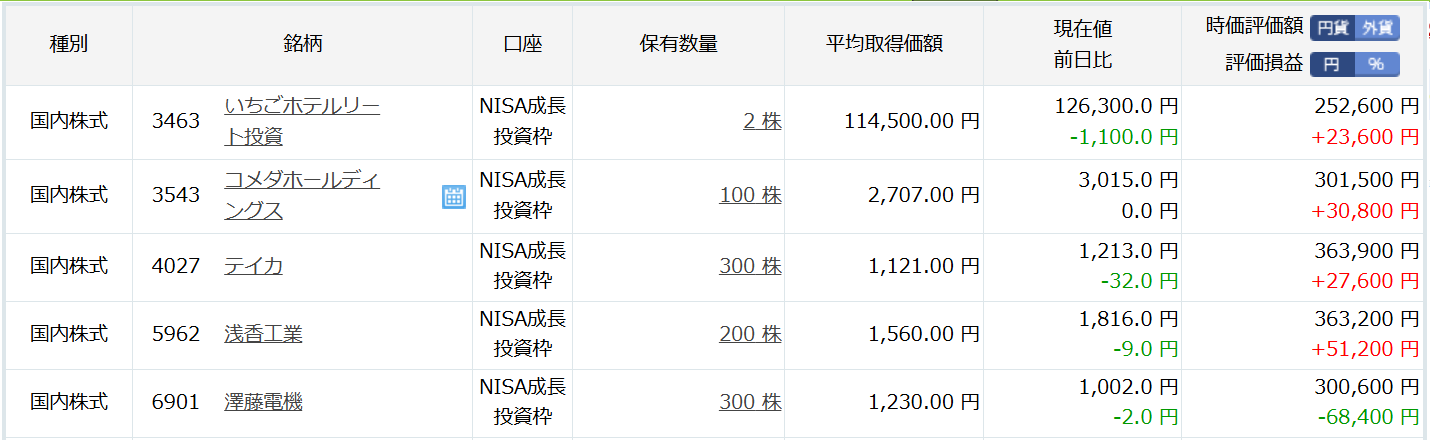Viewport: 1430px width, 440px height.
Task: Switch market value display to 円貨
Action: (x=1333, y=28)
